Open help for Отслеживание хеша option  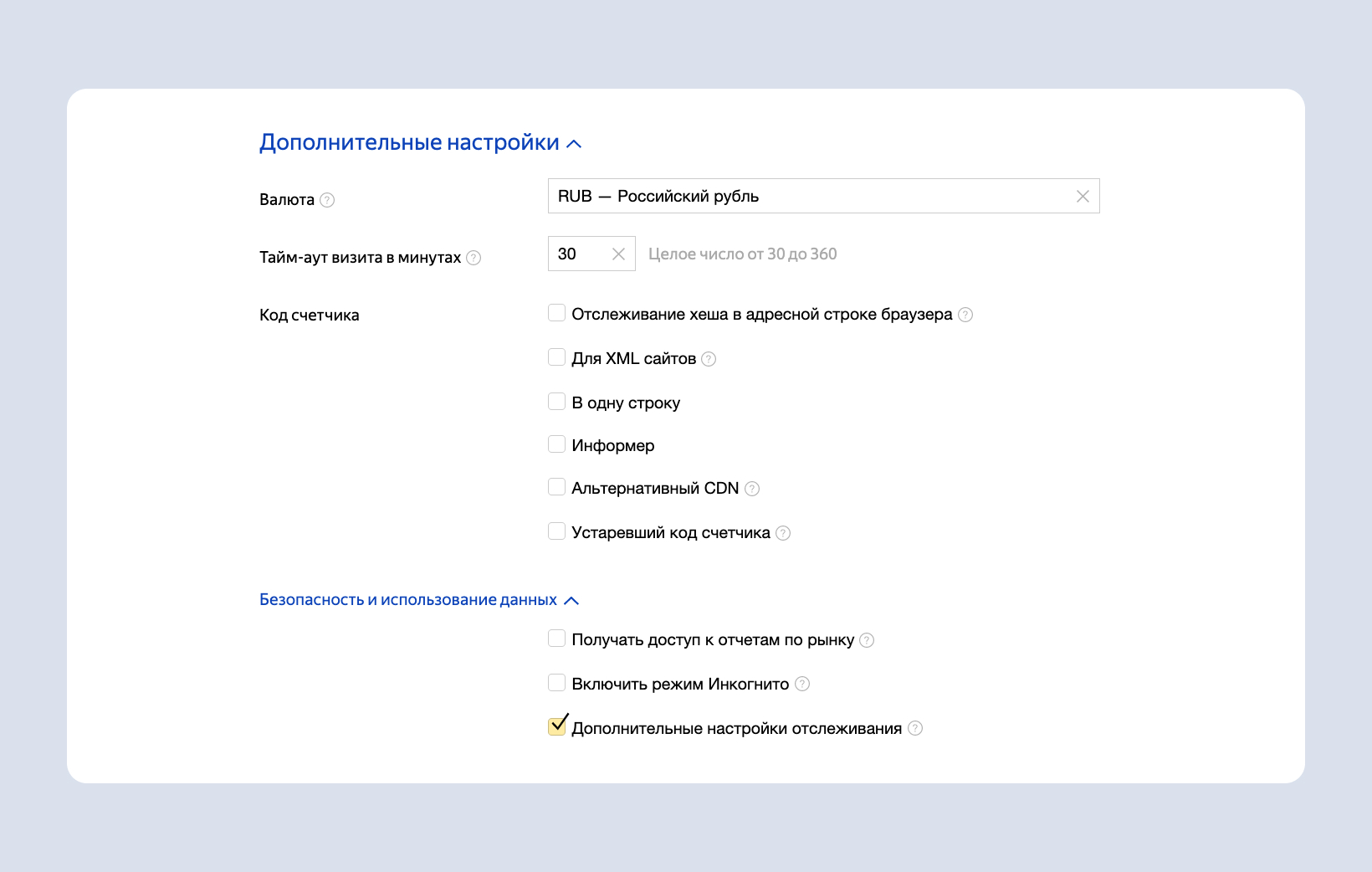[965, 315]
